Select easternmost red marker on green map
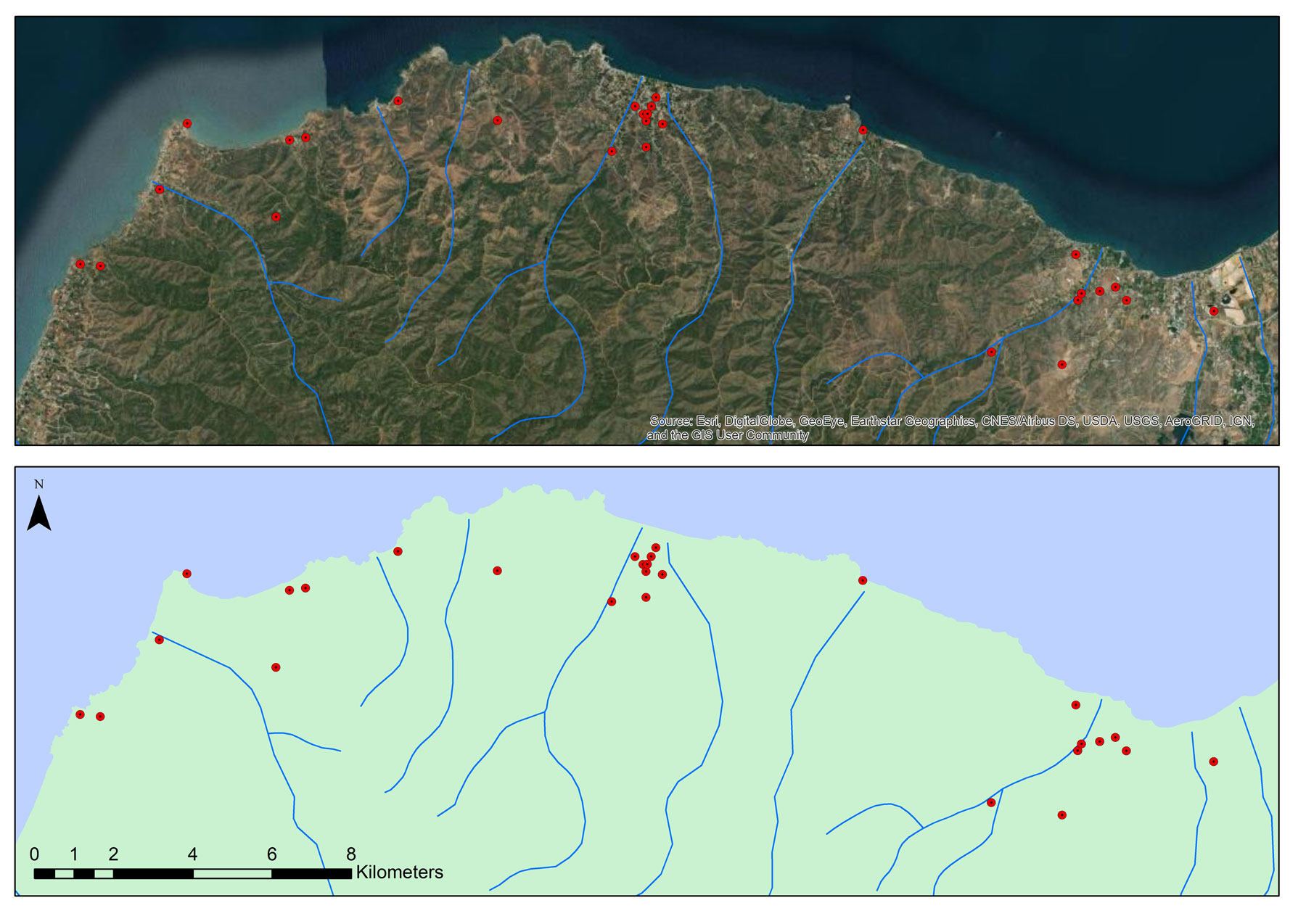The height and width of the screenshot is (924, 1306). pyautogui.click(x=1213, y=762)
